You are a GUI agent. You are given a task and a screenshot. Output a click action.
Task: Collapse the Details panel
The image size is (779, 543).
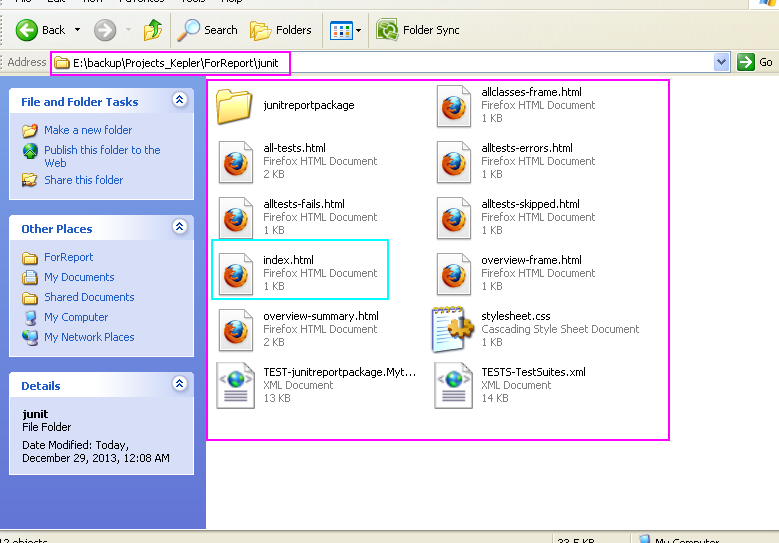[x=179, y=384]
